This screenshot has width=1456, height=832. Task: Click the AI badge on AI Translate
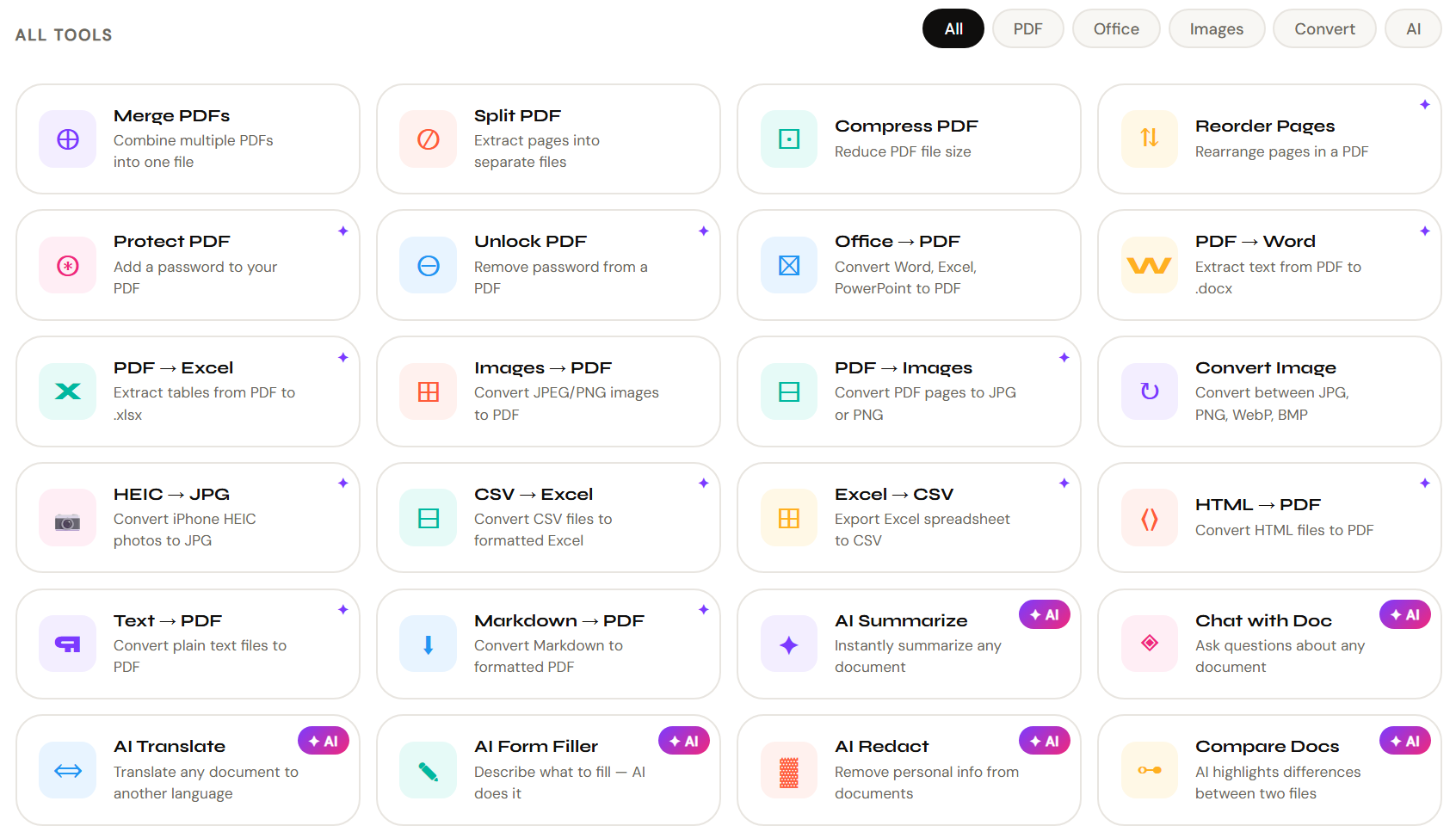tap(324, 741)
